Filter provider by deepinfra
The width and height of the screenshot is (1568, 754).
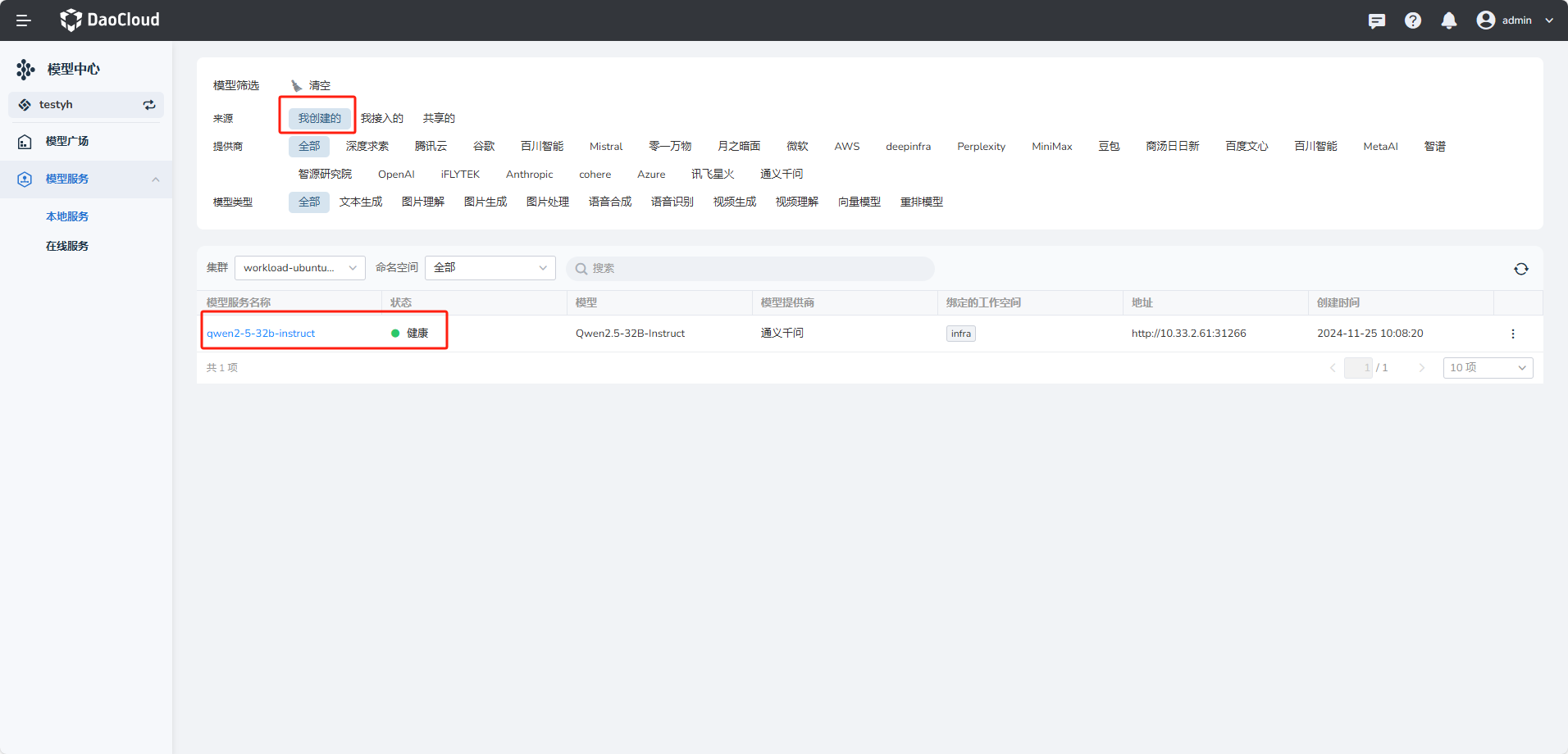[909, 147]
